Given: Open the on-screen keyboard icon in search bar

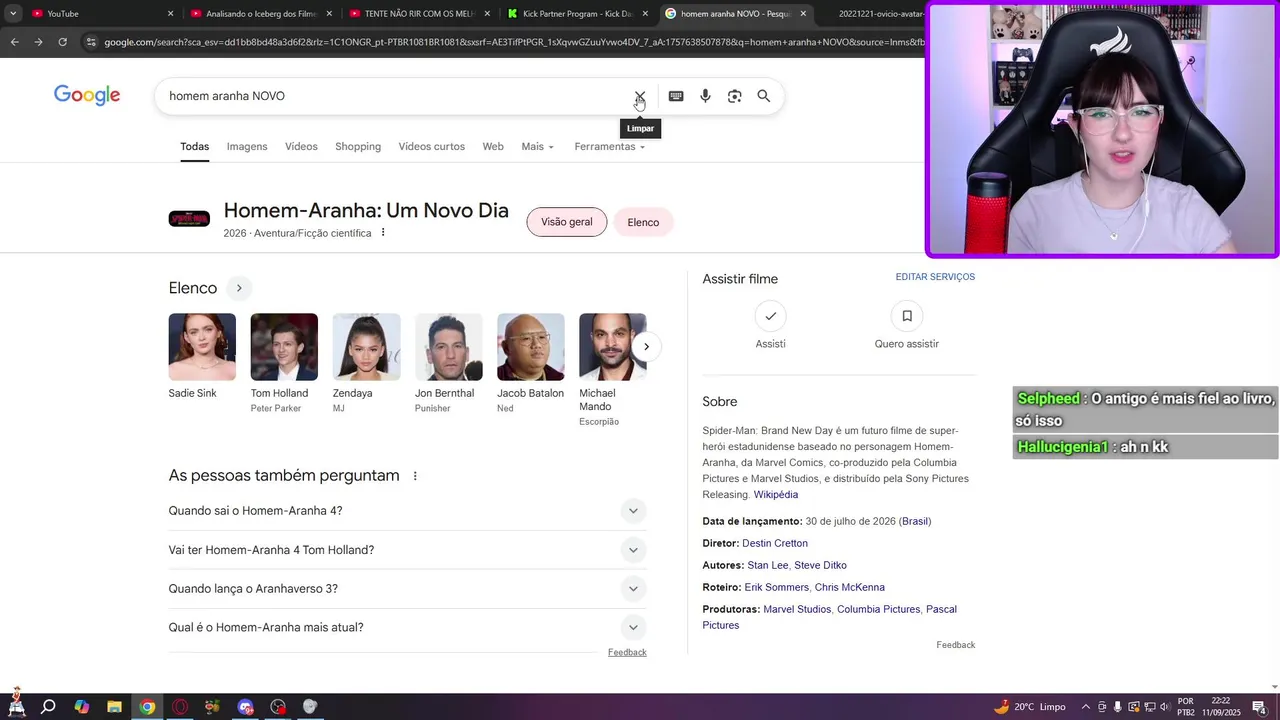Looking at the screenshot, I should coord(676,96).
